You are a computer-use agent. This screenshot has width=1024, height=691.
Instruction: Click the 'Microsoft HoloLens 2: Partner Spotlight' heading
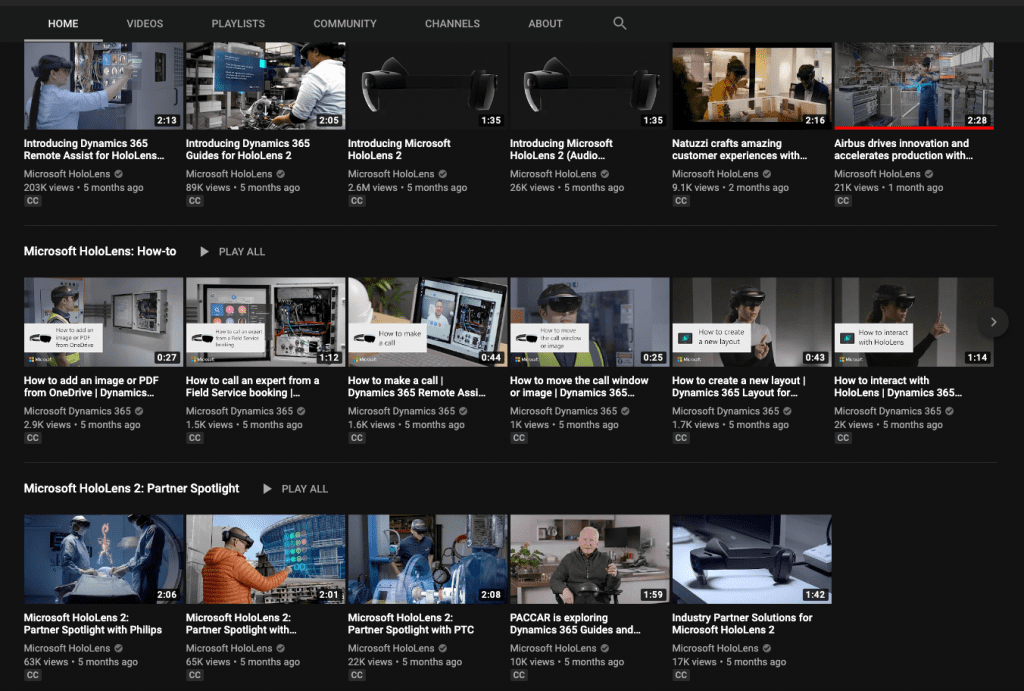[x=132, y=489]
